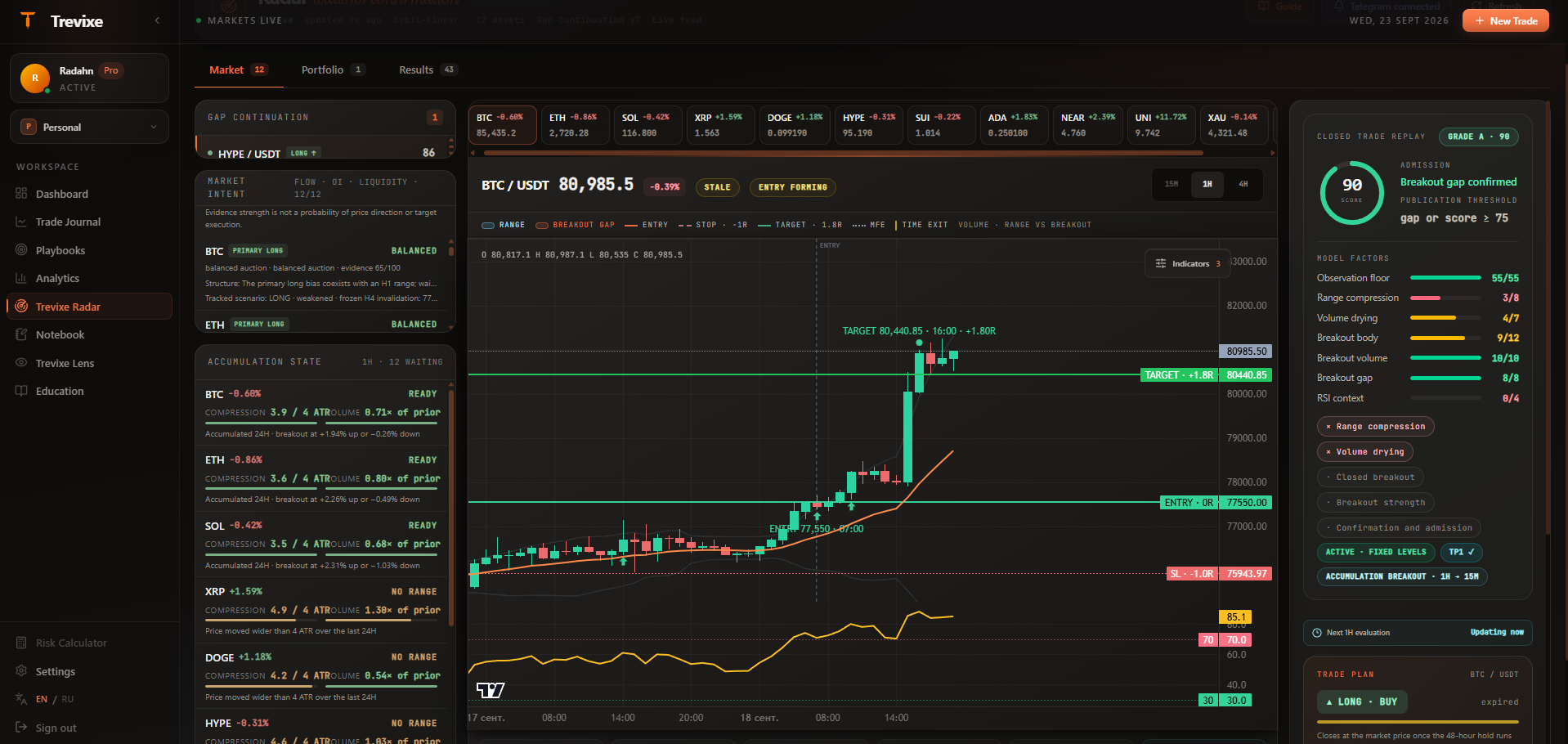
Task: Click the Next 1H evaluation clock icon
Action: (x=1317, y=633)
